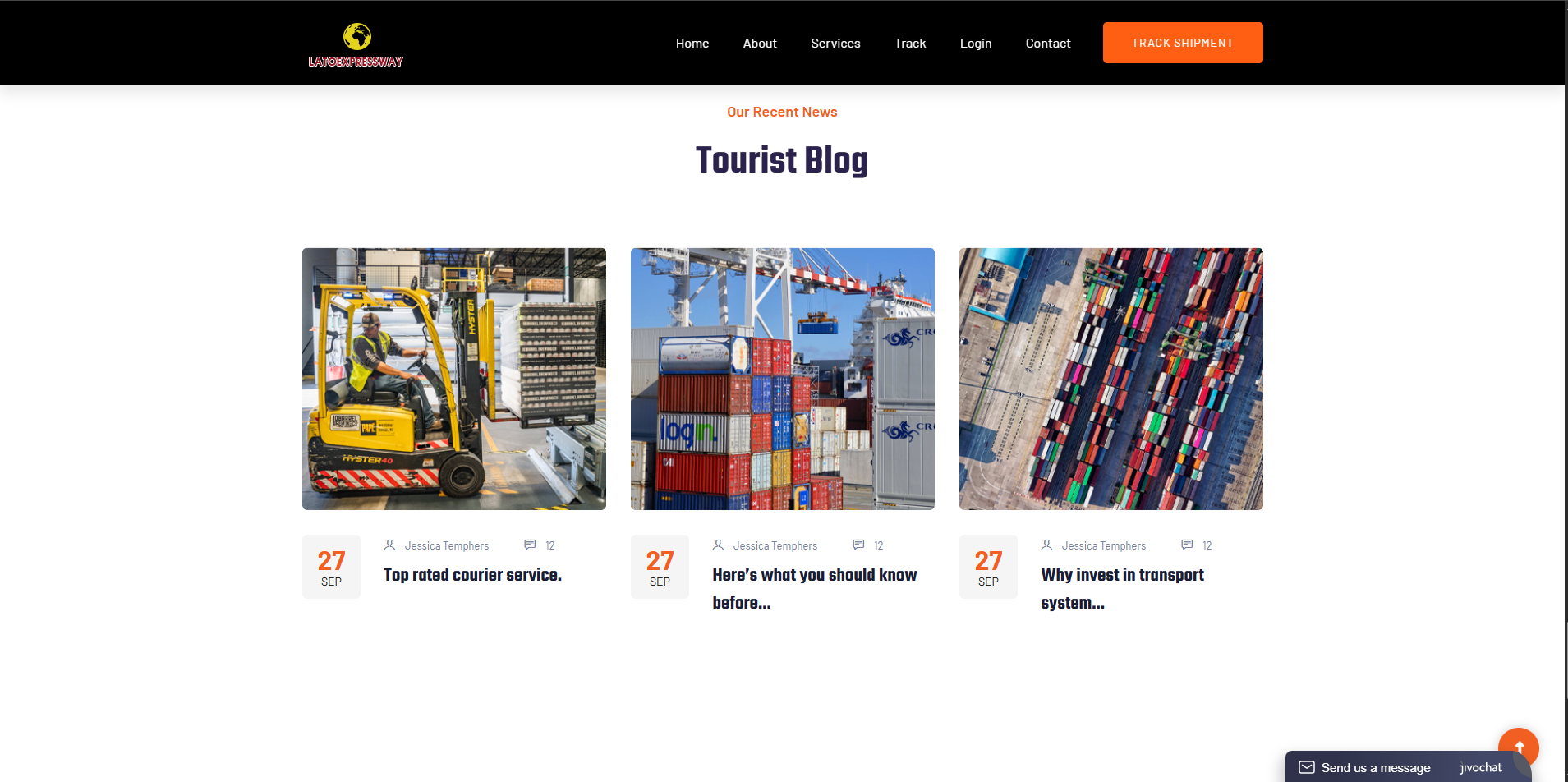The image size is (1568, 782).
Task: Open "Top rated courier service." article
Action: coord(473,575)
